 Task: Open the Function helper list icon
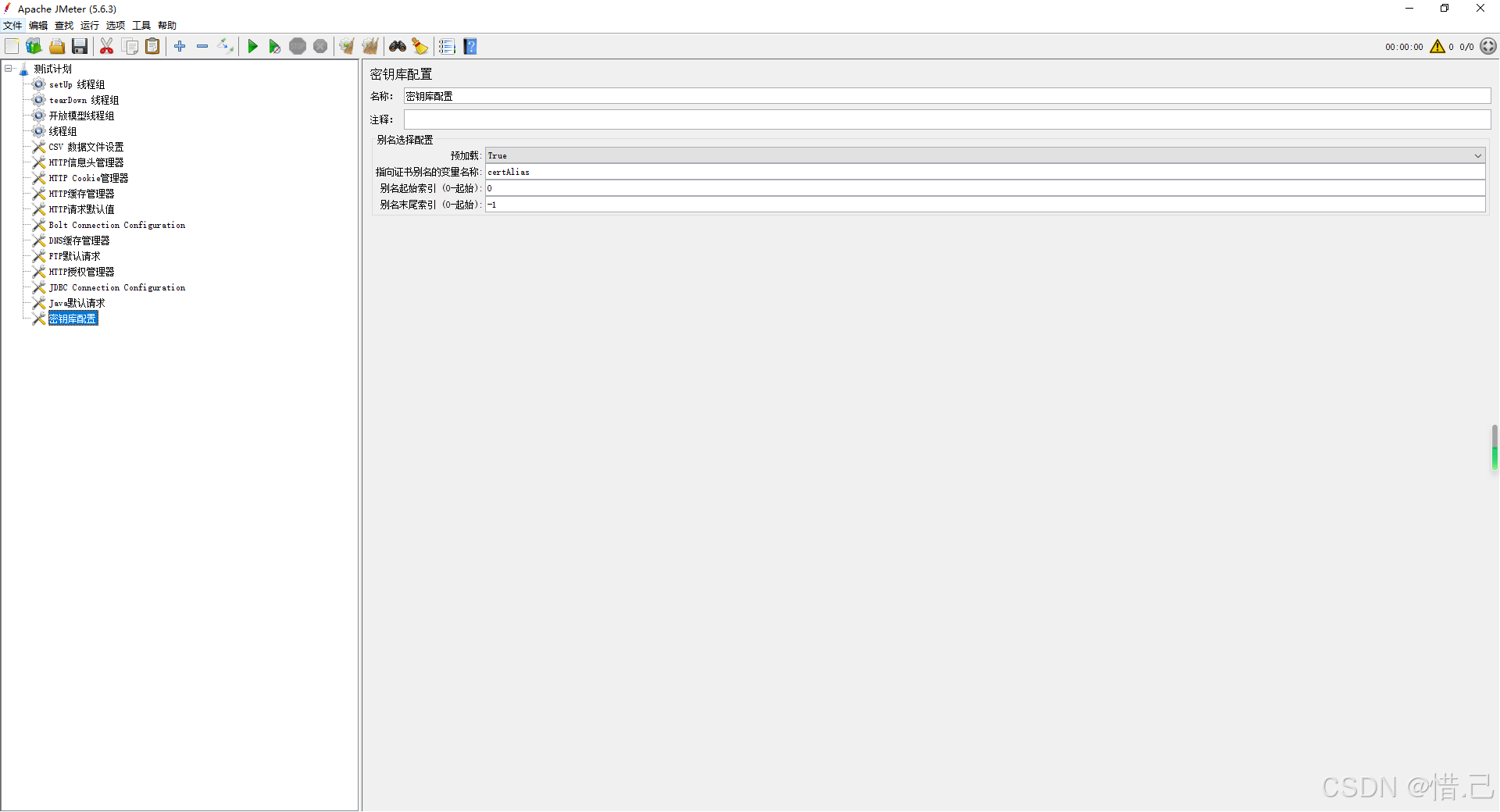(447, 47)
